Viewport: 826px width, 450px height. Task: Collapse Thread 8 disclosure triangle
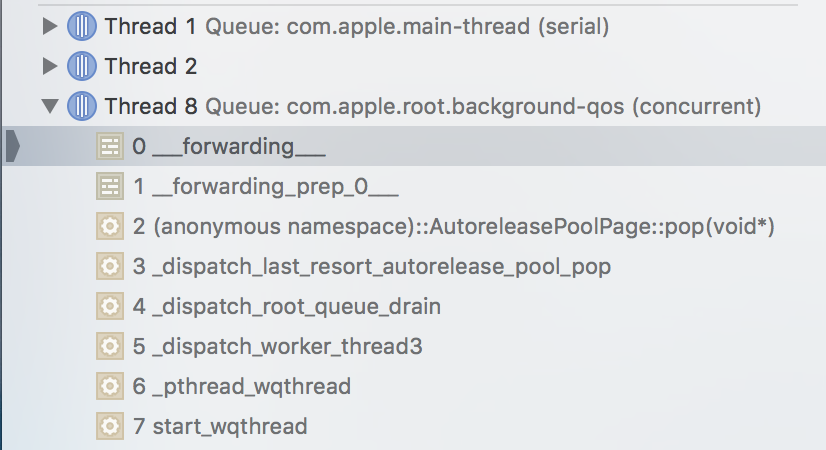click(50, 106)
